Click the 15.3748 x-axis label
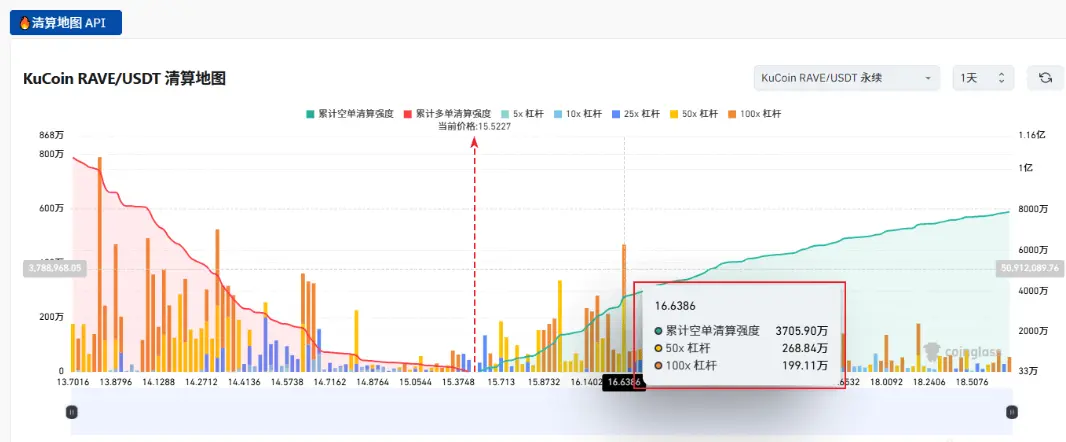This screenshot has height=442, width=1066. click(x=458, y=382)
